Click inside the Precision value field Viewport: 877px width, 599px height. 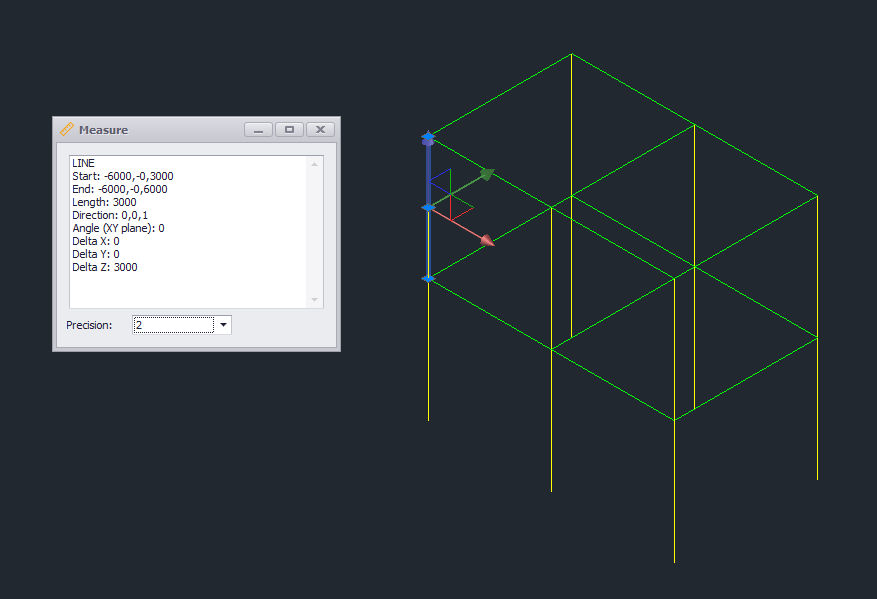(173, 325)
